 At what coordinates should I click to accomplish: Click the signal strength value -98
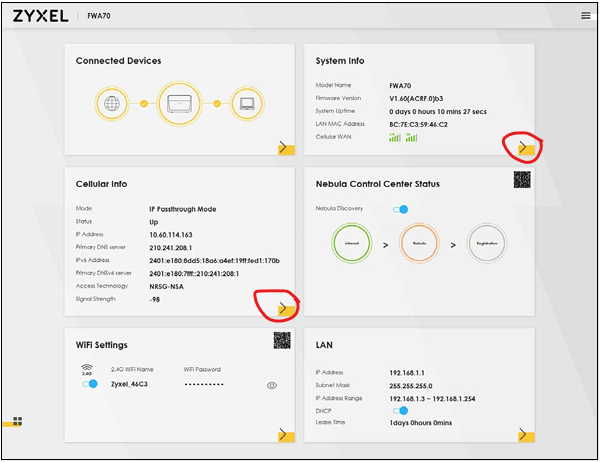155,299
